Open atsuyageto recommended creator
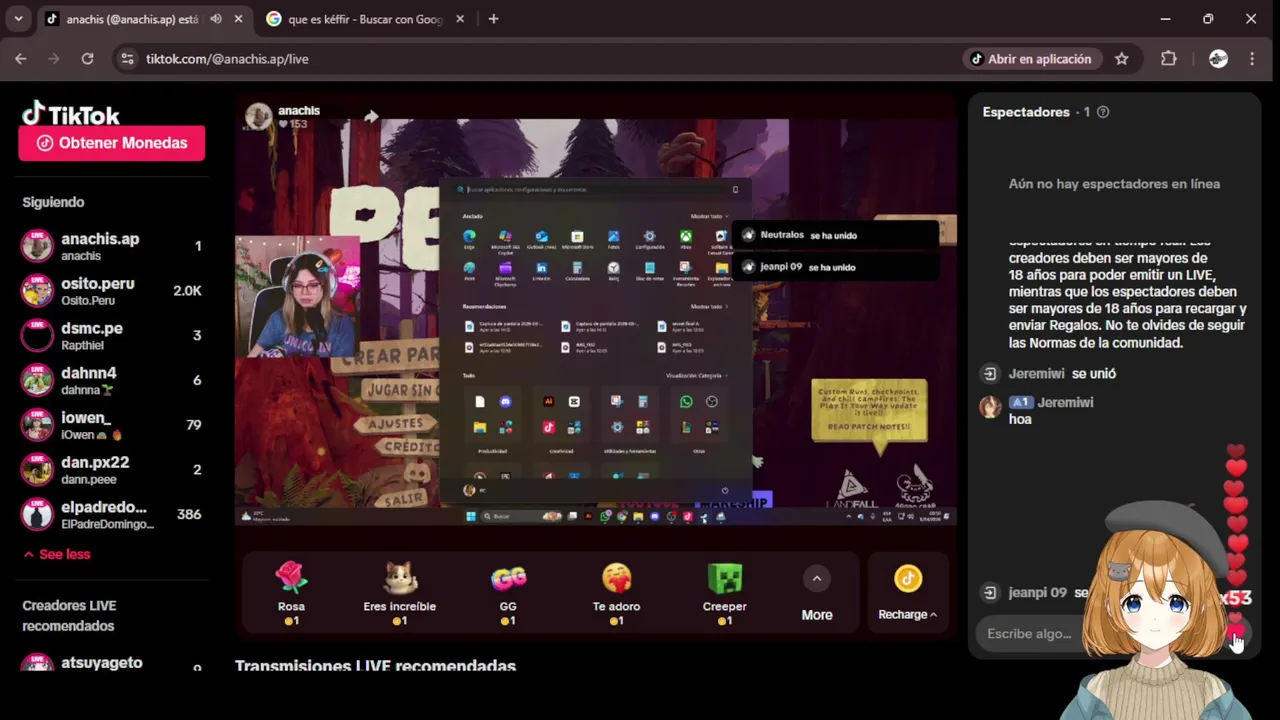 pyautogui.click(x=112, y=663)
